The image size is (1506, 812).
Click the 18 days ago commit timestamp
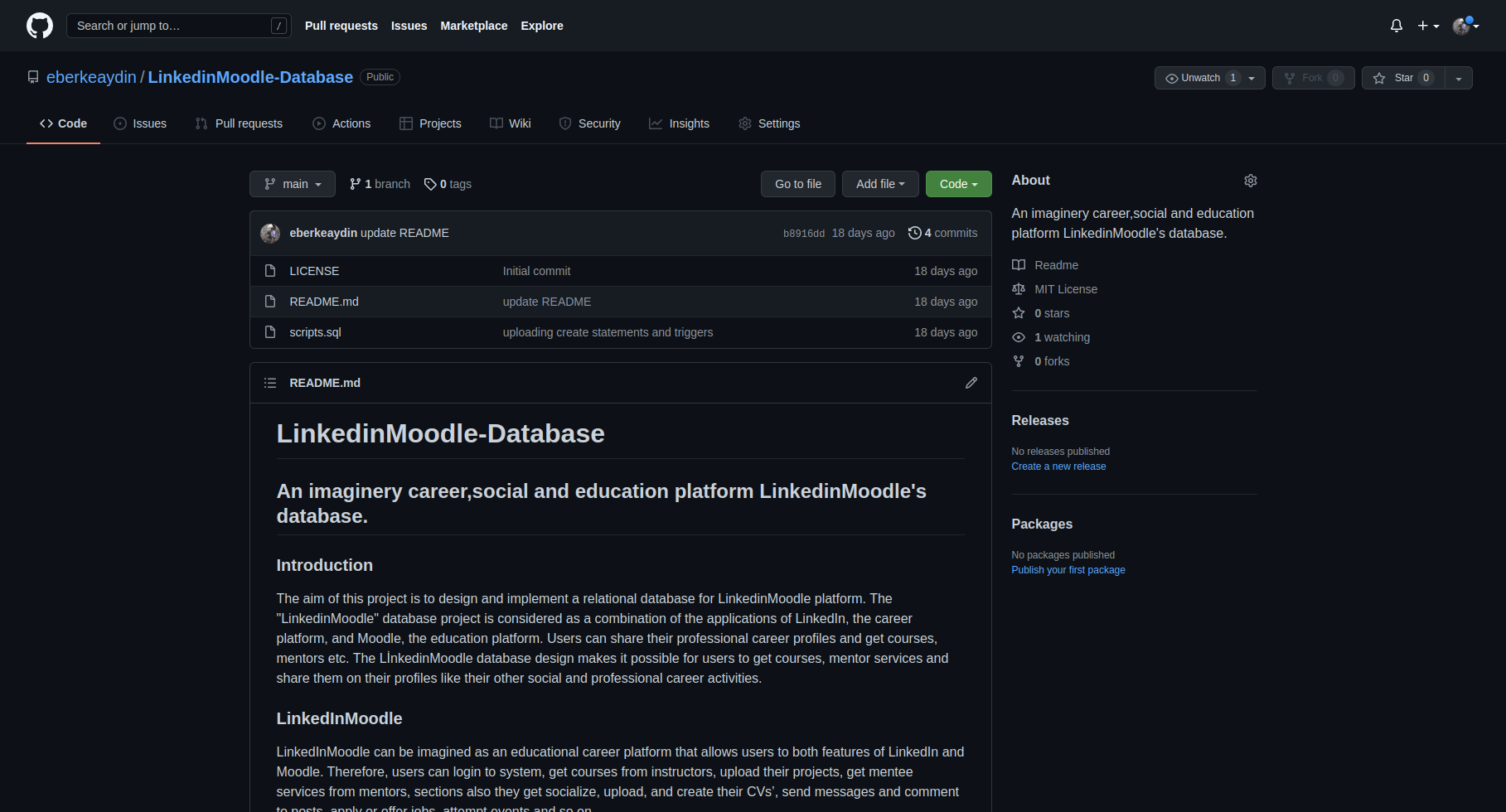click(863, 233)
